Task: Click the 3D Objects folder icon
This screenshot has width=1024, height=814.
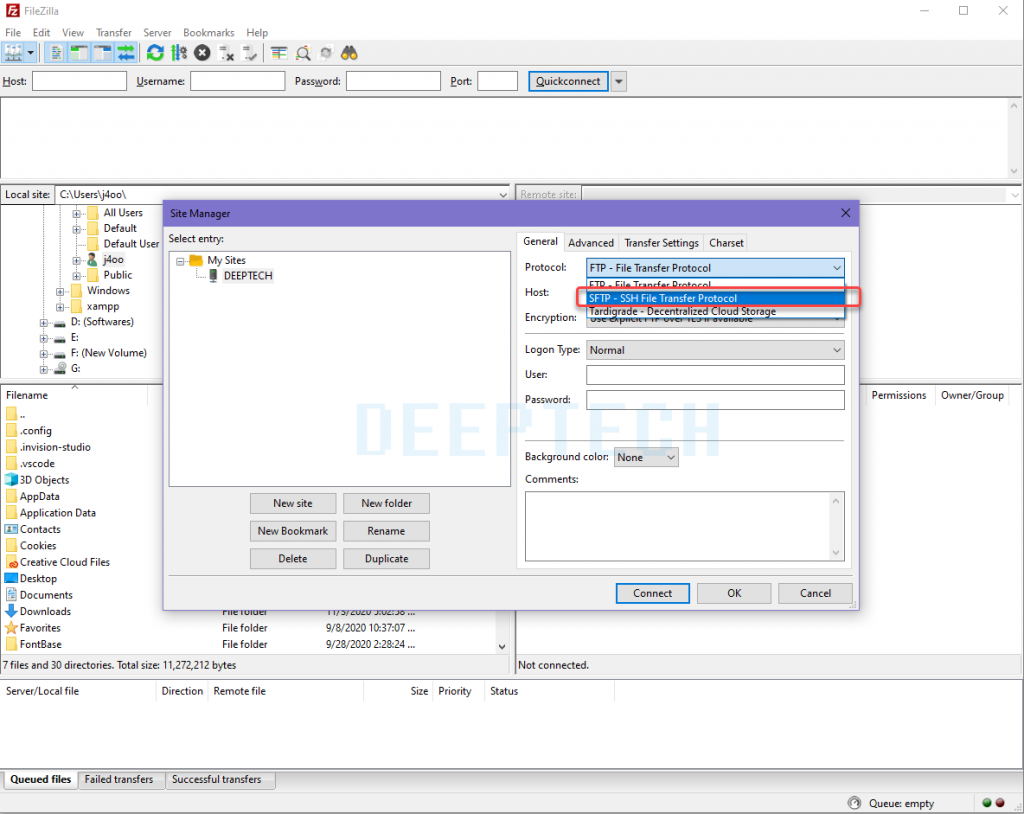Action: pos(11,480)
